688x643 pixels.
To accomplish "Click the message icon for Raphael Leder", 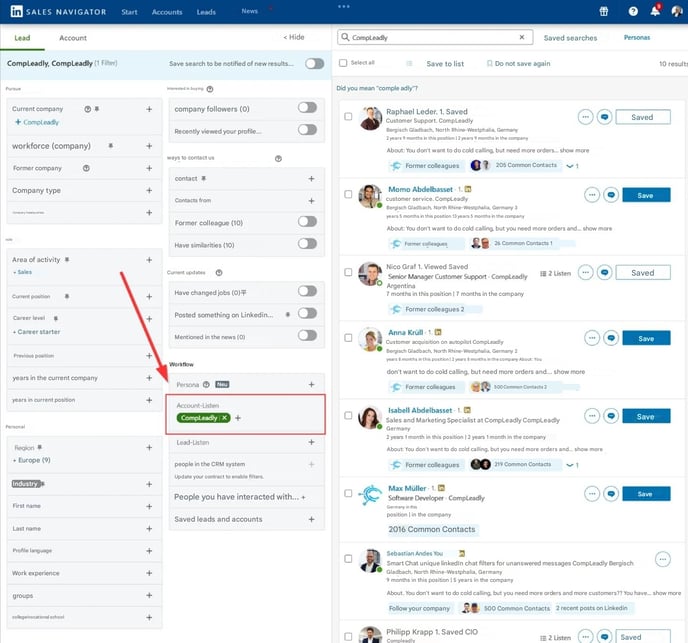I will click(x=605, y=117).
